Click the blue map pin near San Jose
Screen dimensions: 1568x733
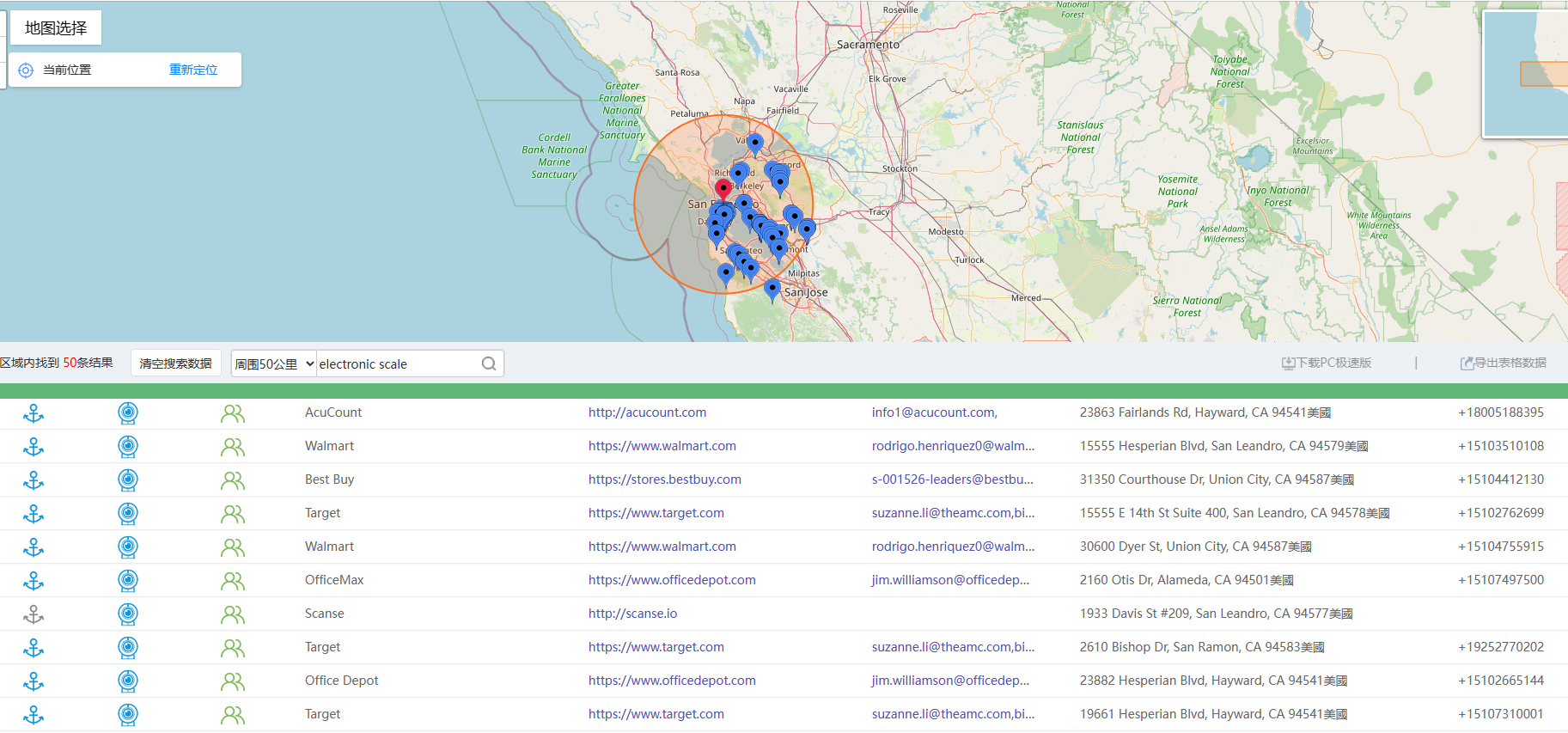pyautogui.click(x=772, y=290)
